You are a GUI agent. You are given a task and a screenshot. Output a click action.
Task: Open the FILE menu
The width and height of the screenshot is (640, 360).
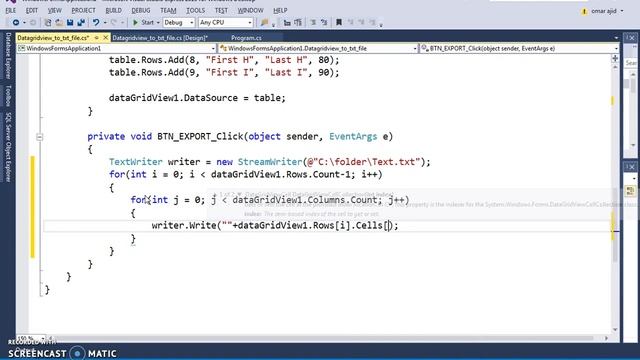tap(11, 10)
